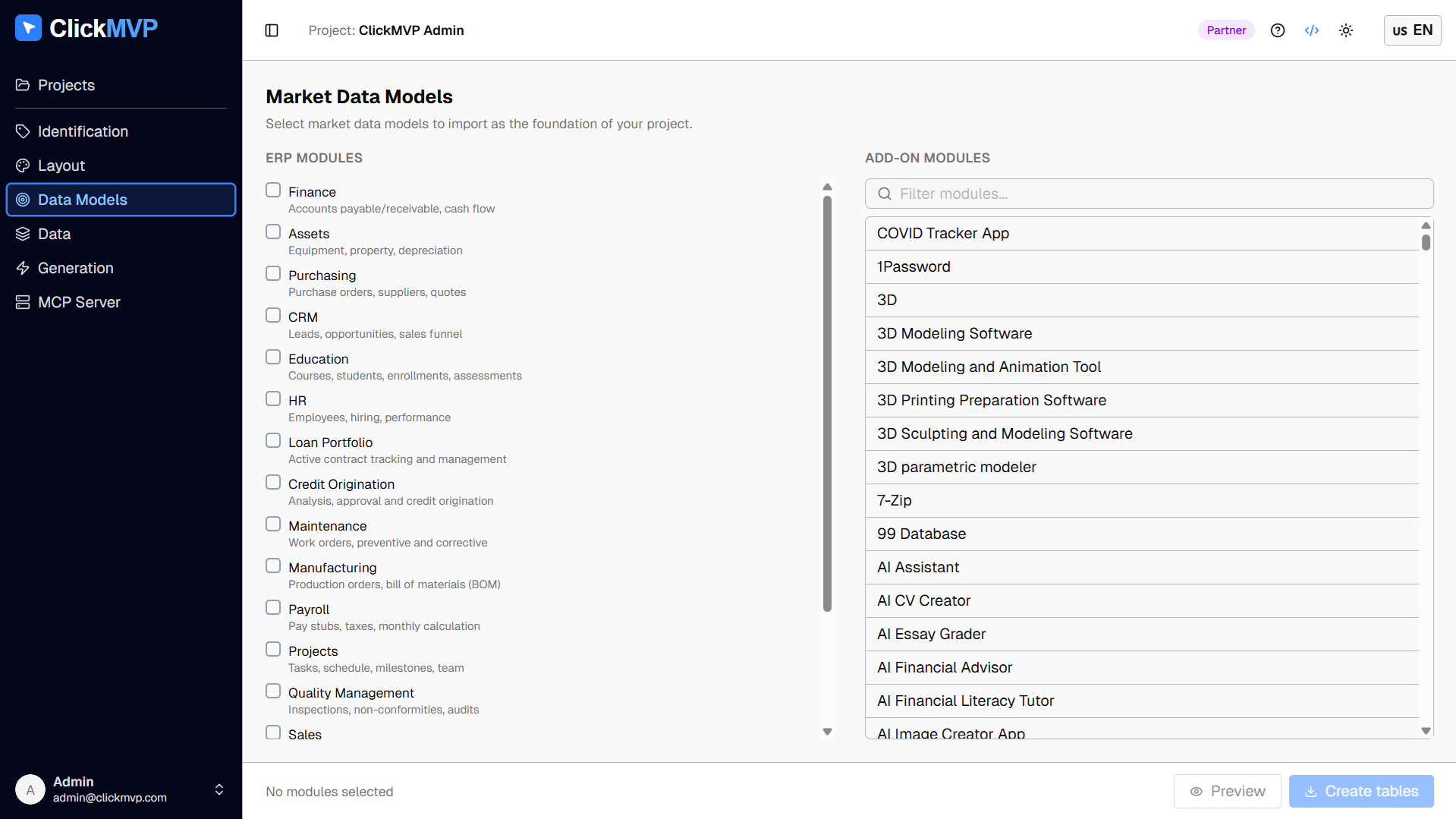Image resolution: width=1456 pixels, height=819 pixels.
Task: Toggle the sidebar collapse icon
Action: tap(272, 30)
